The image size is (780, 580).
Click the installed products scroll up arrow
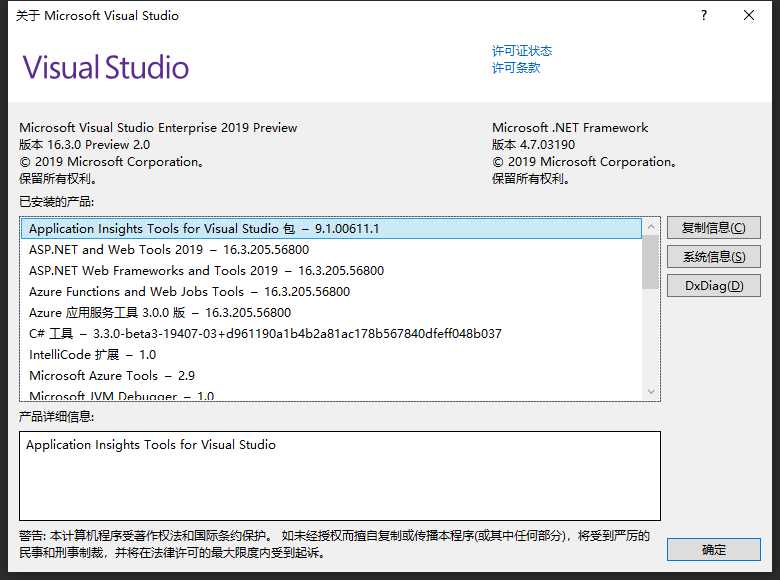[651, 227]
